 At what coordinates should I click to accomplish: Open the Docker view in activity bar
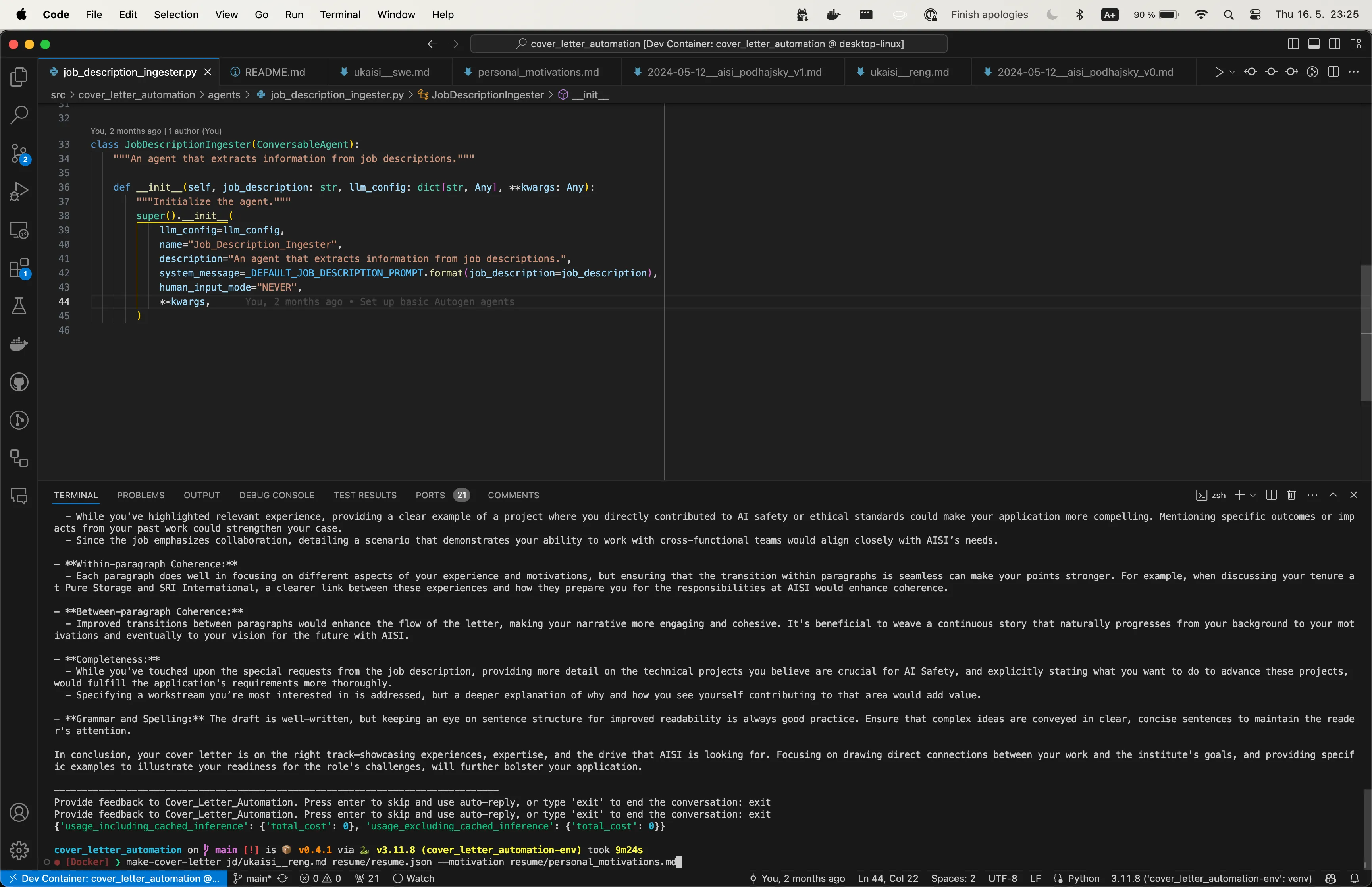[x=19, y=344]
